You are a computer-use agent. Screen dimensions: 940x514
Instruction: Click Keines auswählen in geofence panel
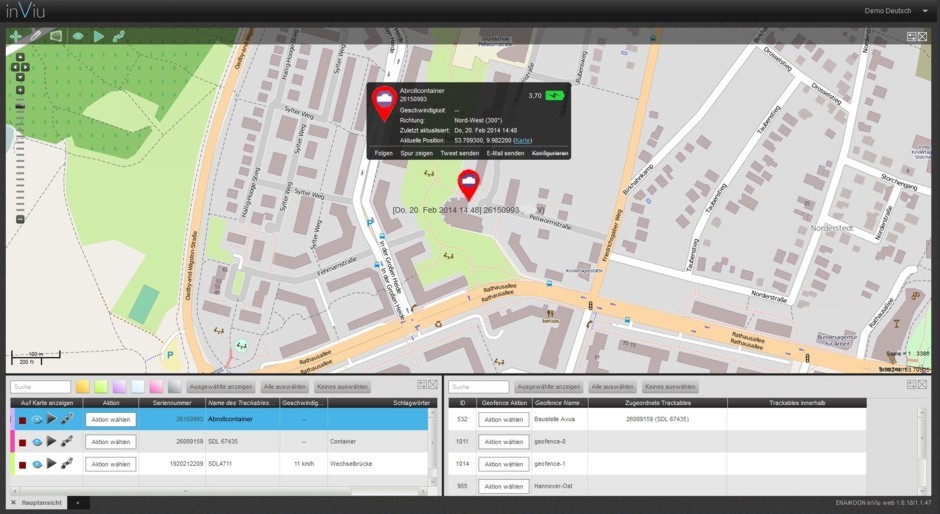670,387
